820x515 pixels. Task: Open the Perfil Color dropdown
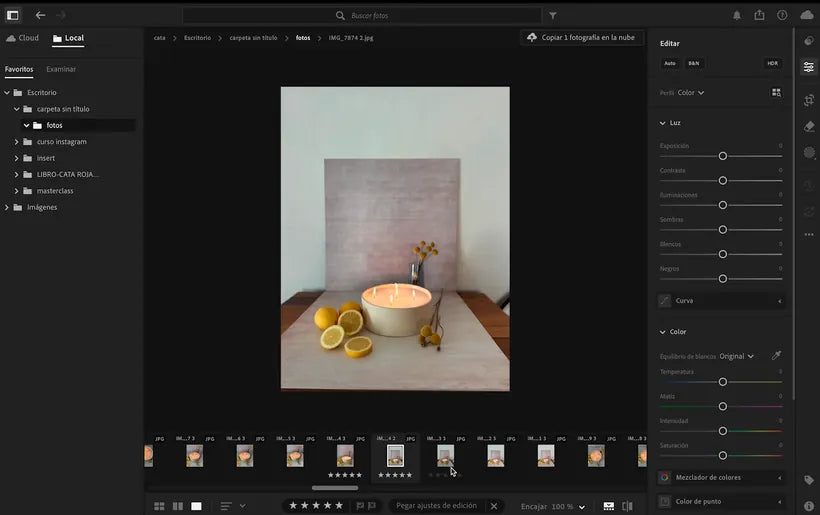coord(691,93)
